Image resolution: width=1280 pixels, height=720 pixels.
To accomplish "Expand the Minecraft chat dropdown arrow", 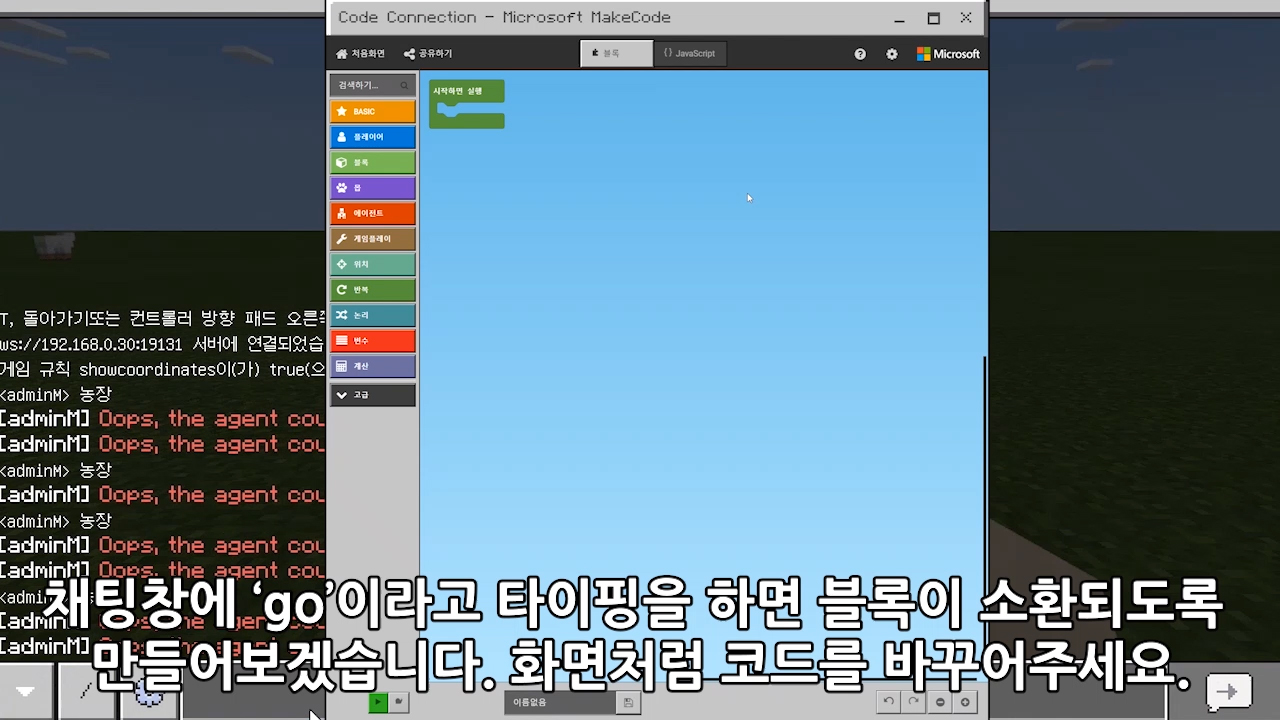I will (x=26, y=691).
